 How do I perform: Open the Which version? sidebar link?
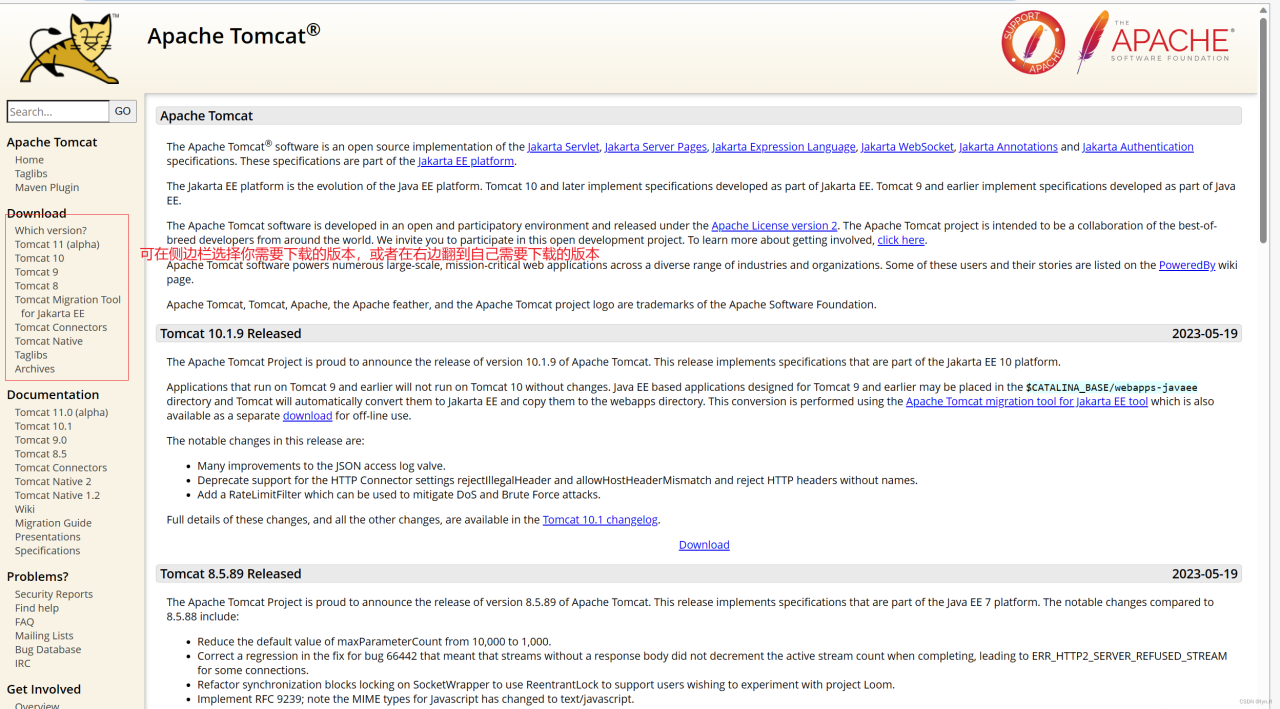pyautogui.click(x=50, y=230)
